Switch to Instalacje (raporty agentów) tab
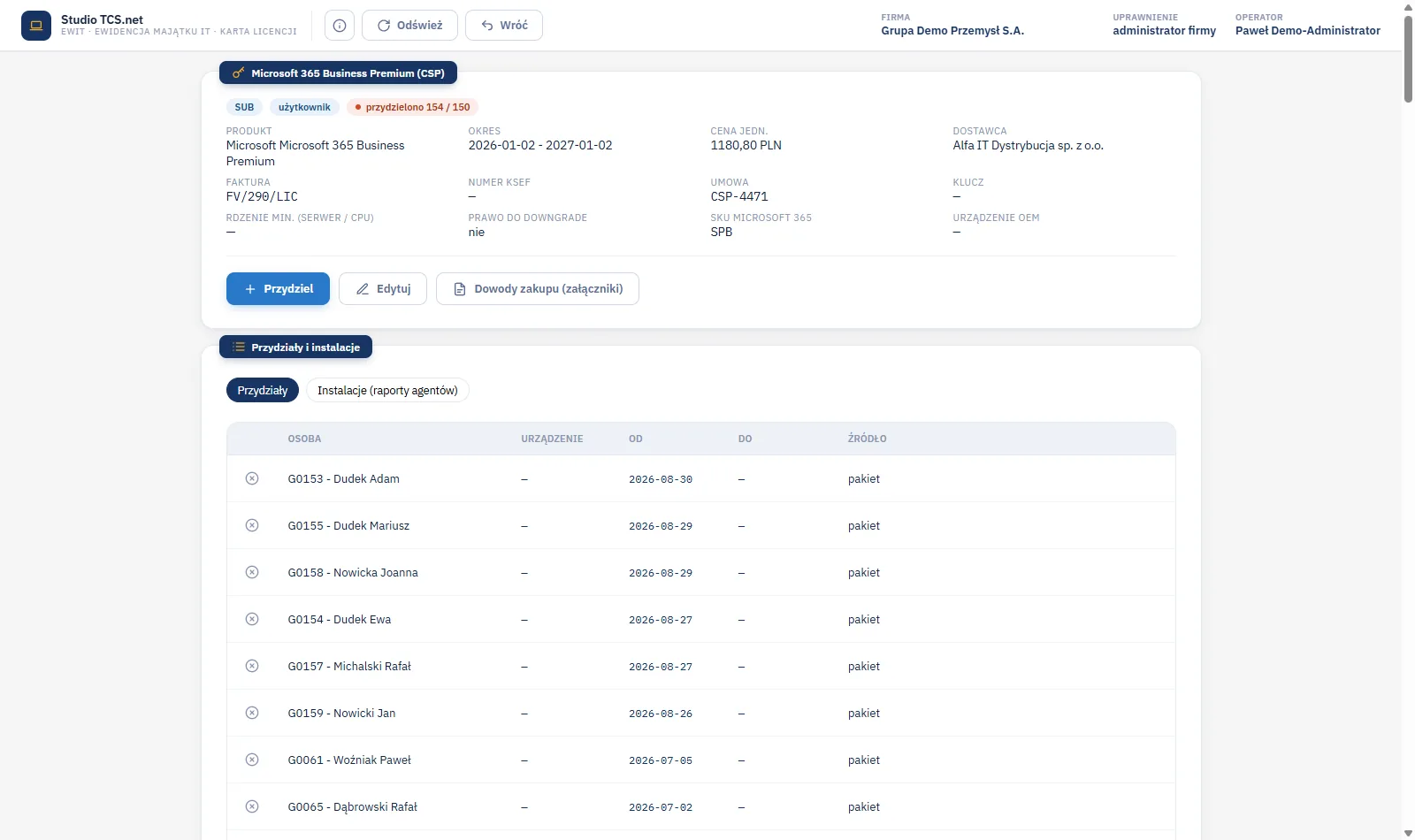1415x840 pixels. [387, 390]
